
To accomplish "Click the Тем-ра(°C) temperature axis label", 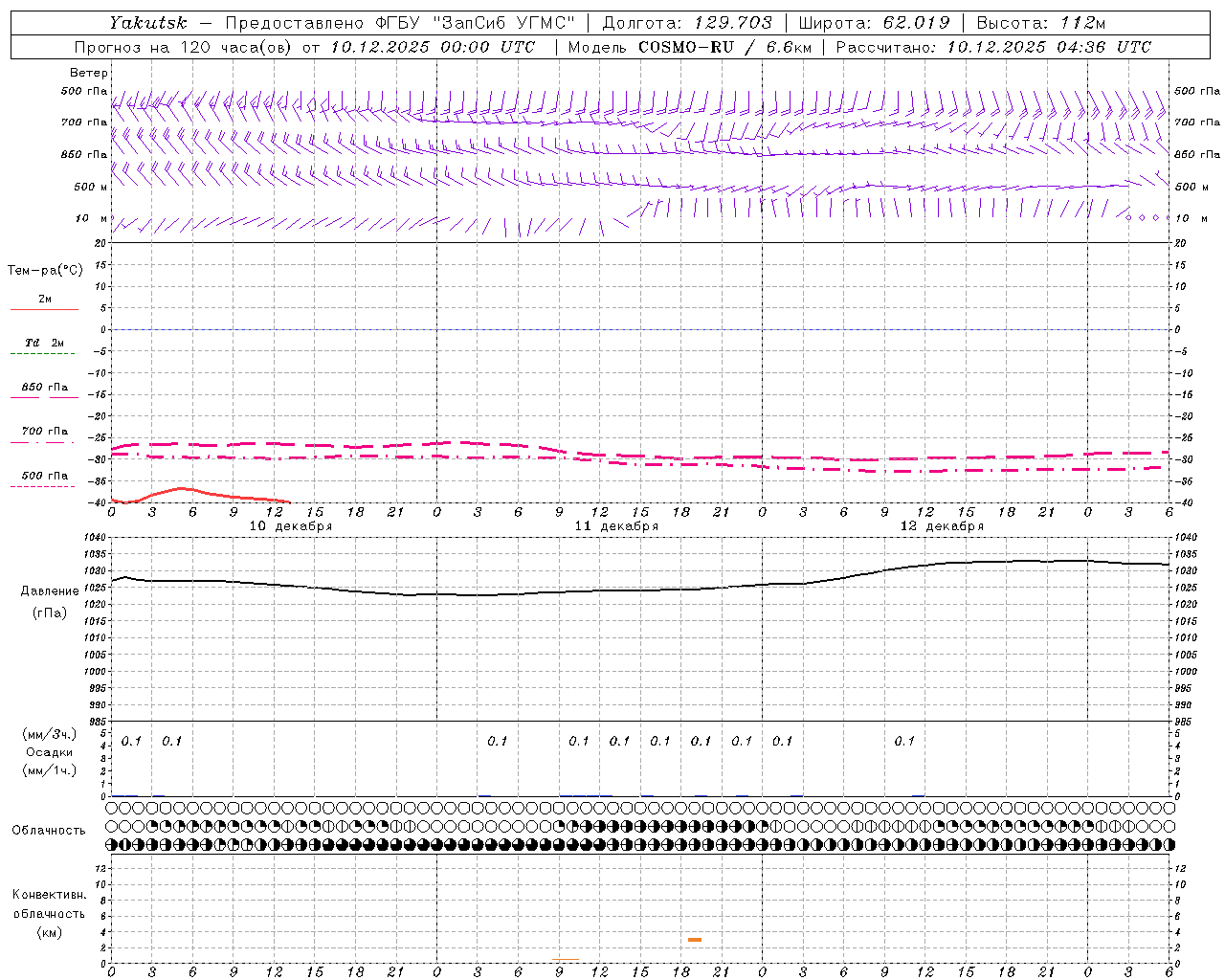I will [45, 271].
